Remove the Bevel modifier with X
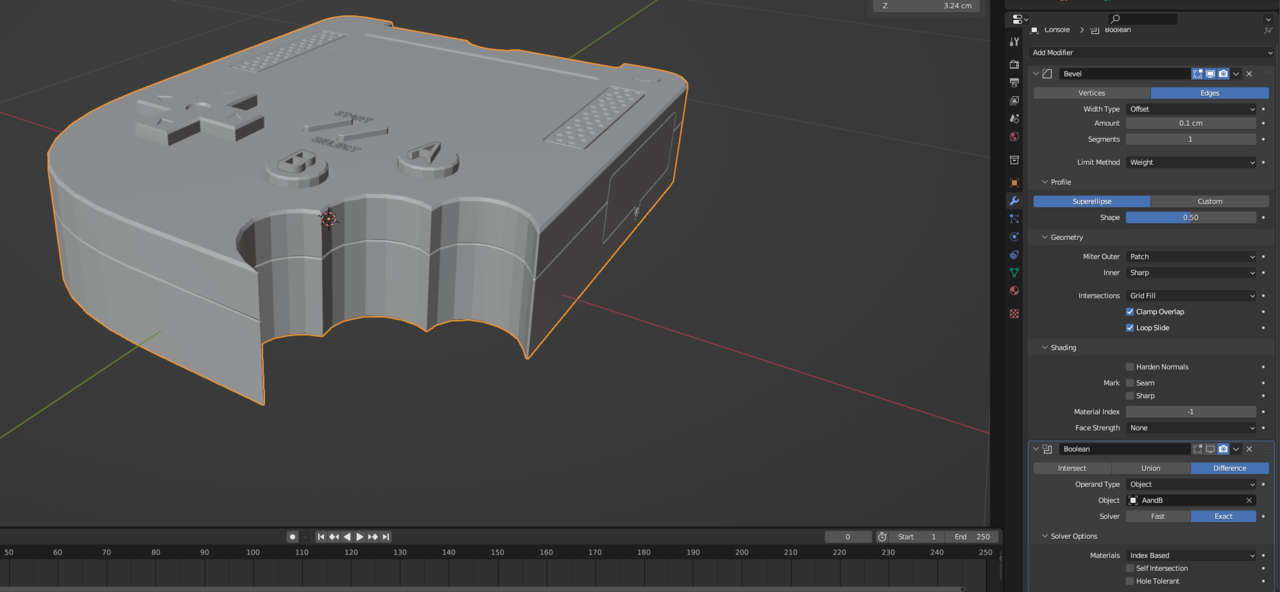This screenshot has width=1280, height=592. [1249, 74]
